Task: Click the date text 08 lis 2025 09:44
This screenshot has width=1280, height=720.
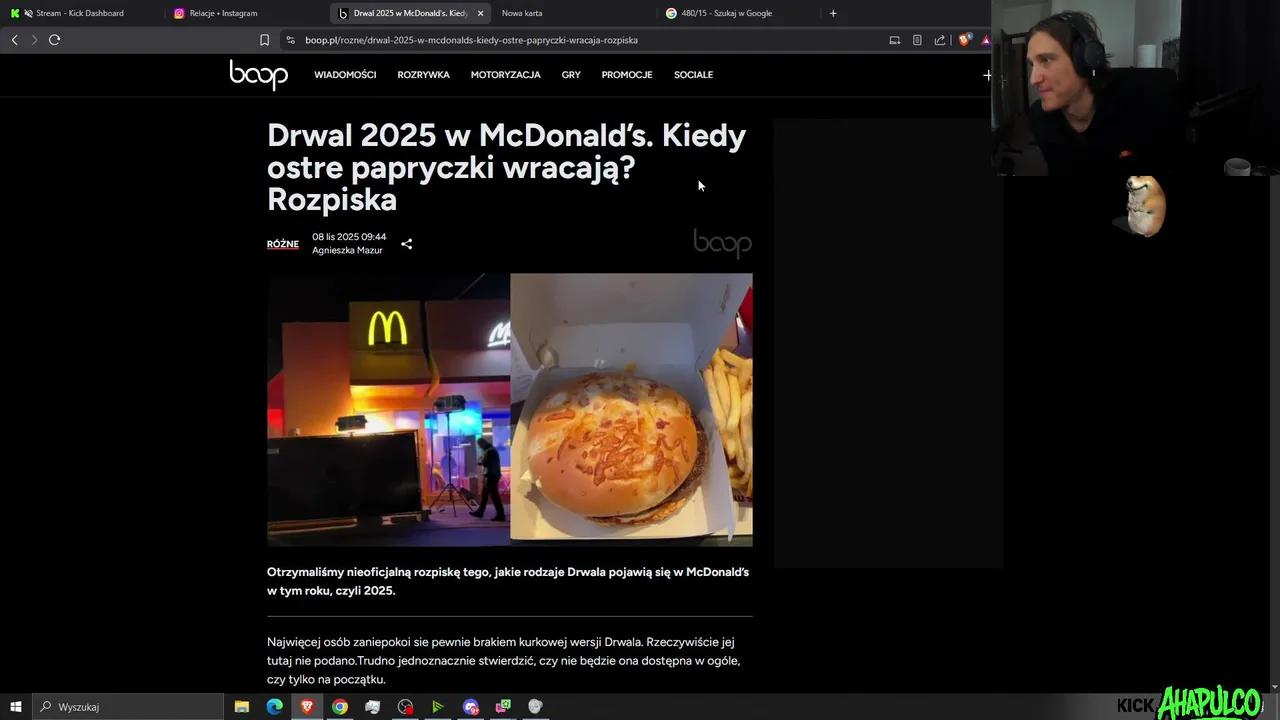Action: (349, 237)
